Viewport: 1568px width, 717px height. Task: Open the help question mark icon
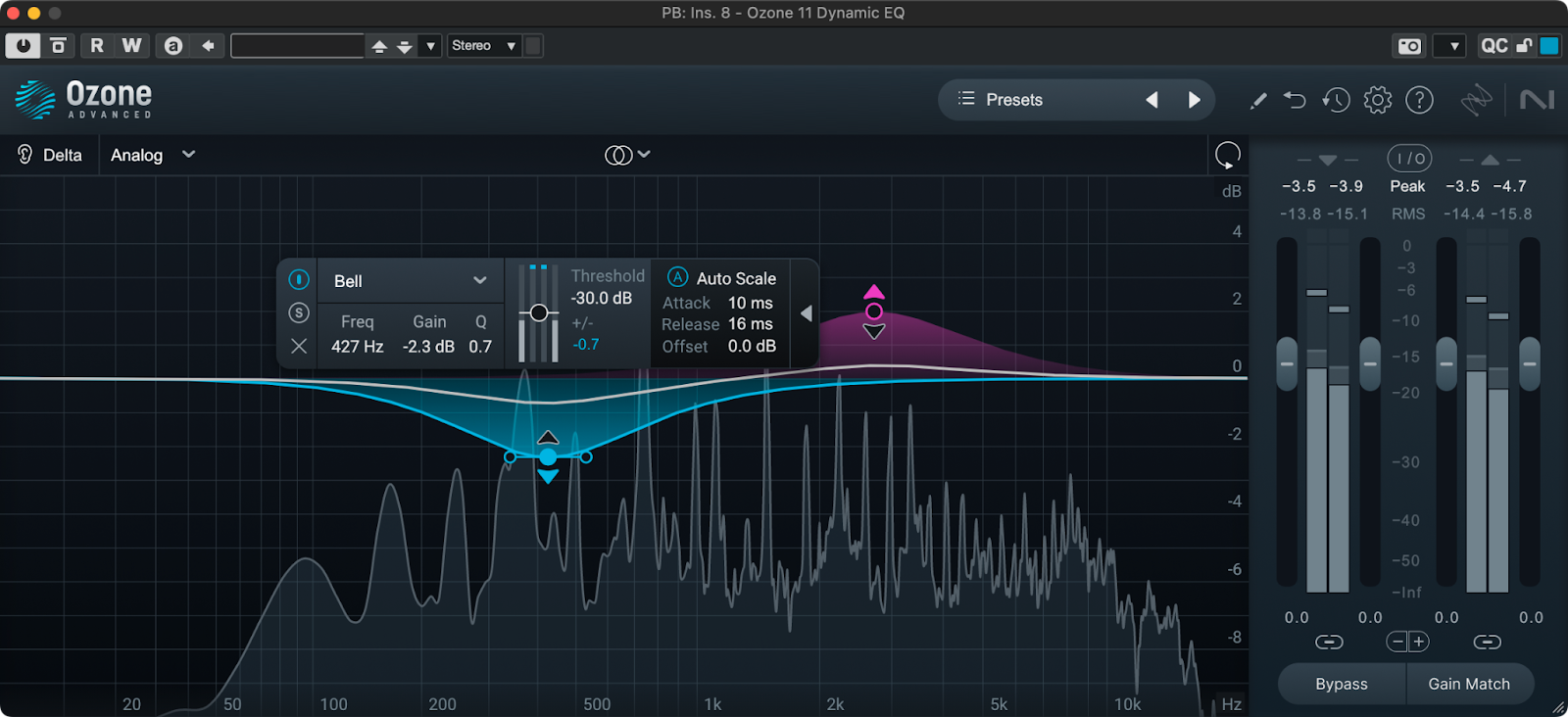(1419, 100)
